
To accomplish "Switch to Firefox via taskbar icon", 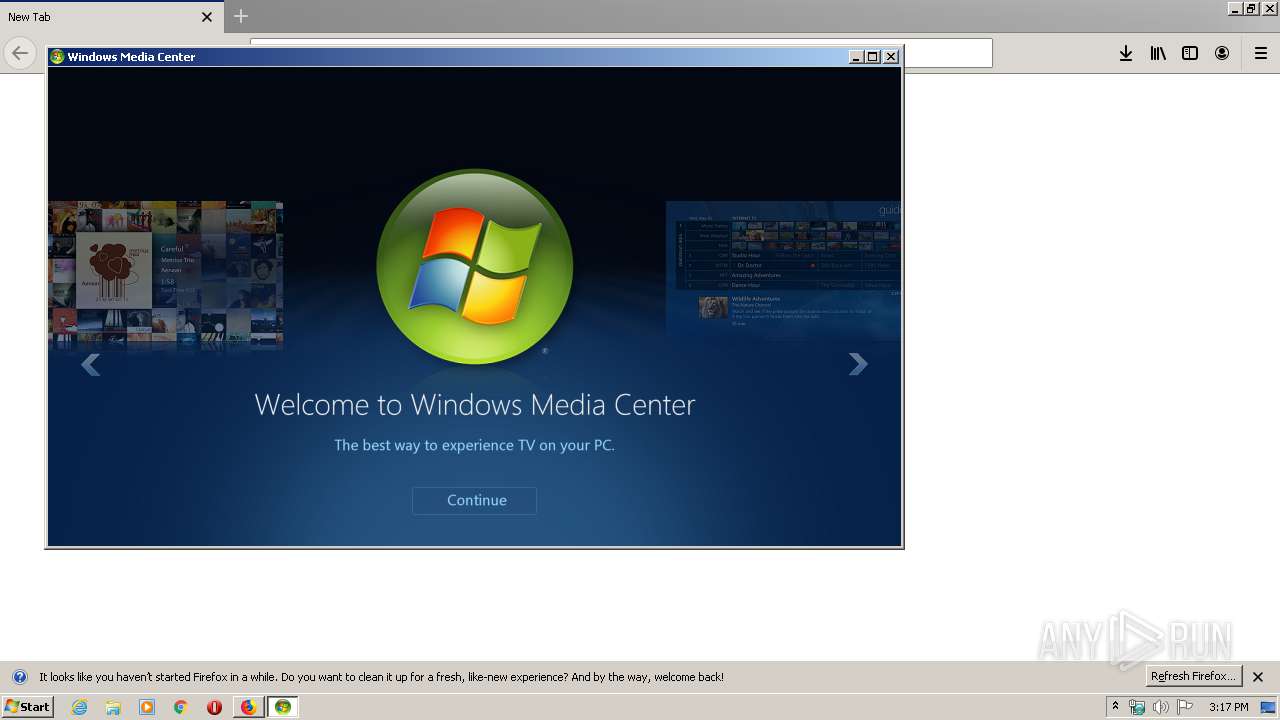I will tap(248, 707).
